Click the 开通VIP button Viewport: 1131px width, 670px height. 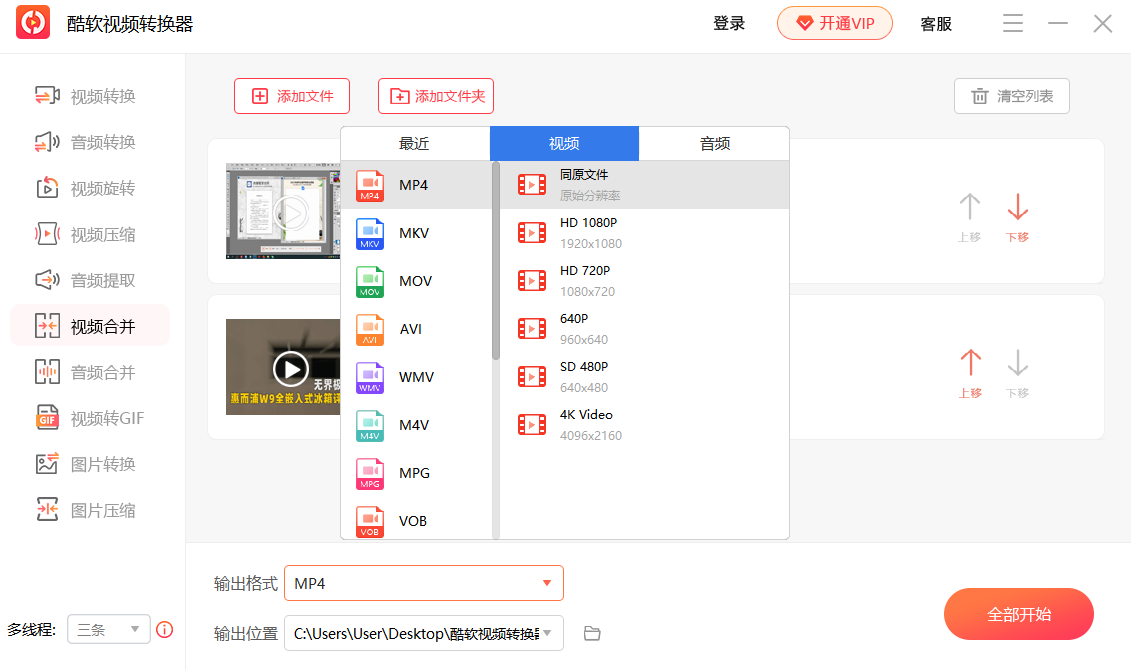click(835, 23)
